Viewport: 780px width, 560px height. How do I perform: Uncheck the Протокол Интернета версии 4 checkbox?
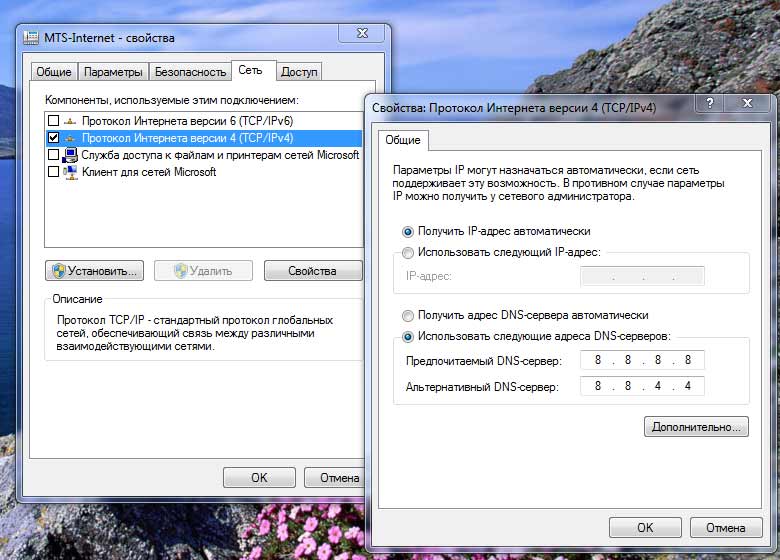[54, 138]
